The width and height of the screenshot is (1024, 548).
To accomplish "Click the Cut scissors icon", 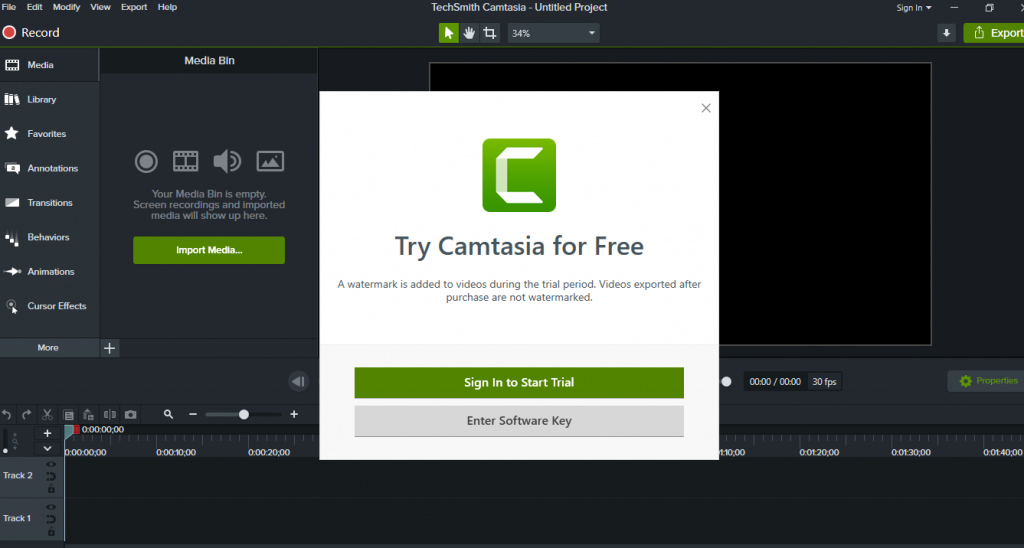I will 47,414.
